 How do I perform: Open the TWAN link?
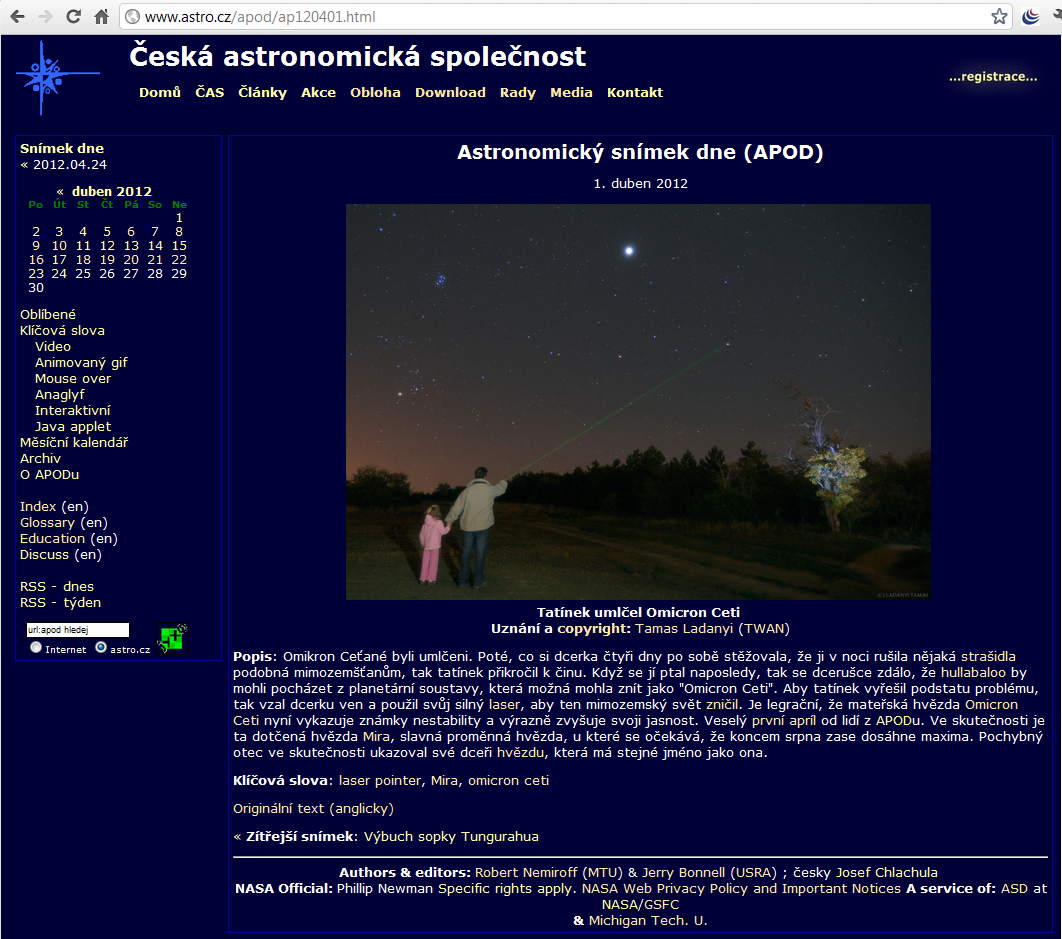(x=763, y=629)
